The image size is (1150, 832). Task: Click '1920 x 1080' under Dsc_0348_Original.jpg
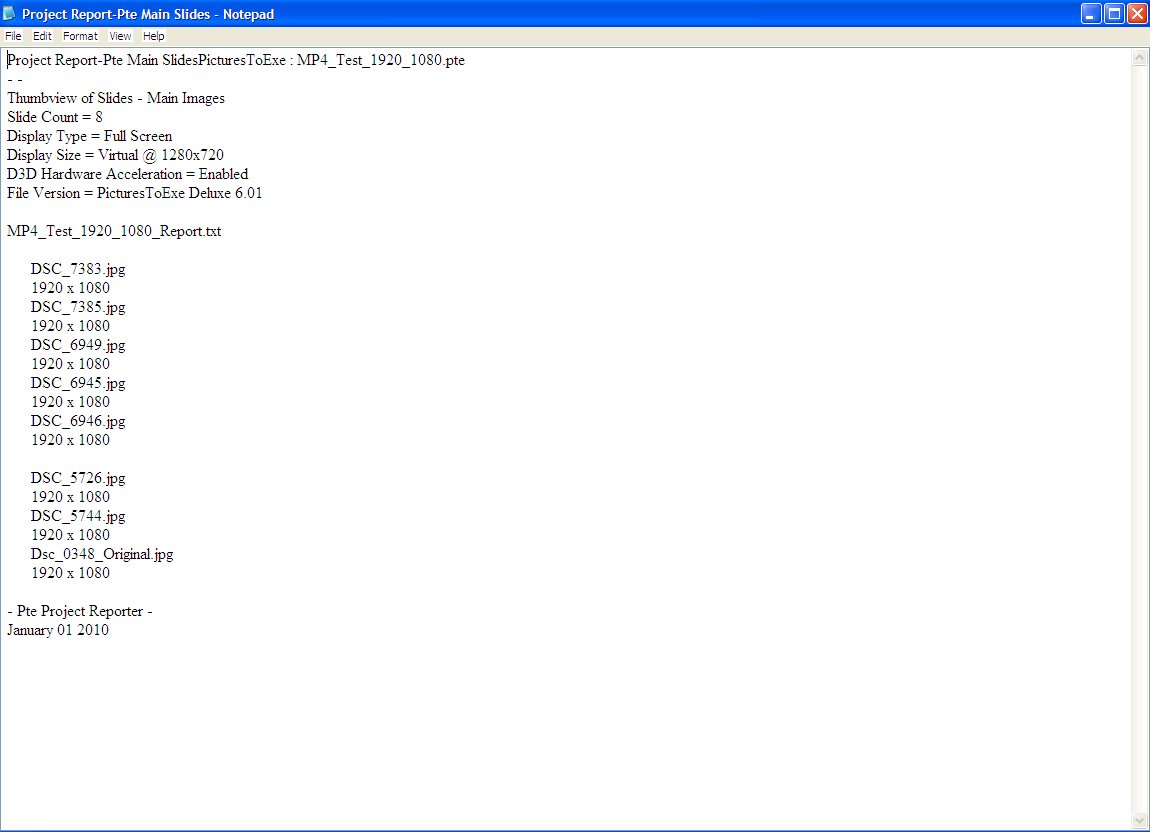point(70,573)
